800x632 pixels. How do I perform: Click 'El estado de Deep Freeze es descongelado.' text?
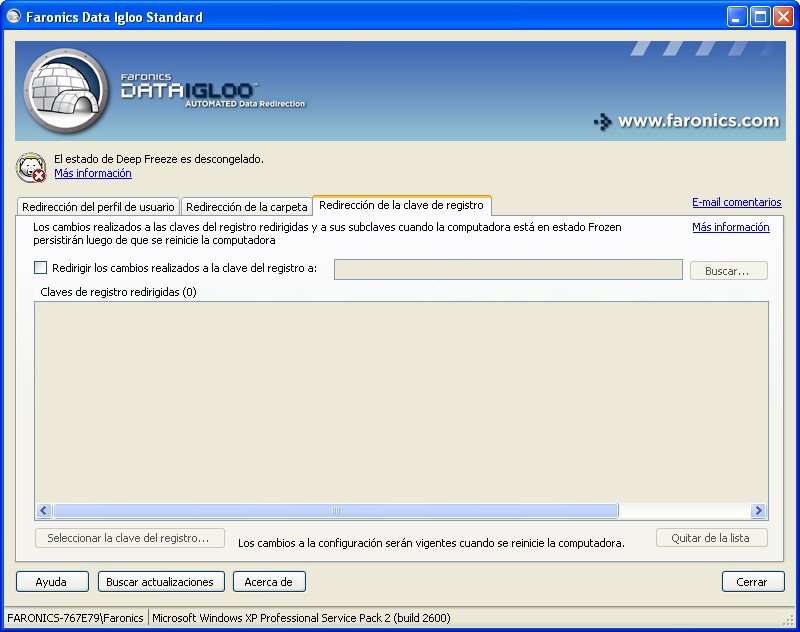pyautogui.click(x=159, y=159)
